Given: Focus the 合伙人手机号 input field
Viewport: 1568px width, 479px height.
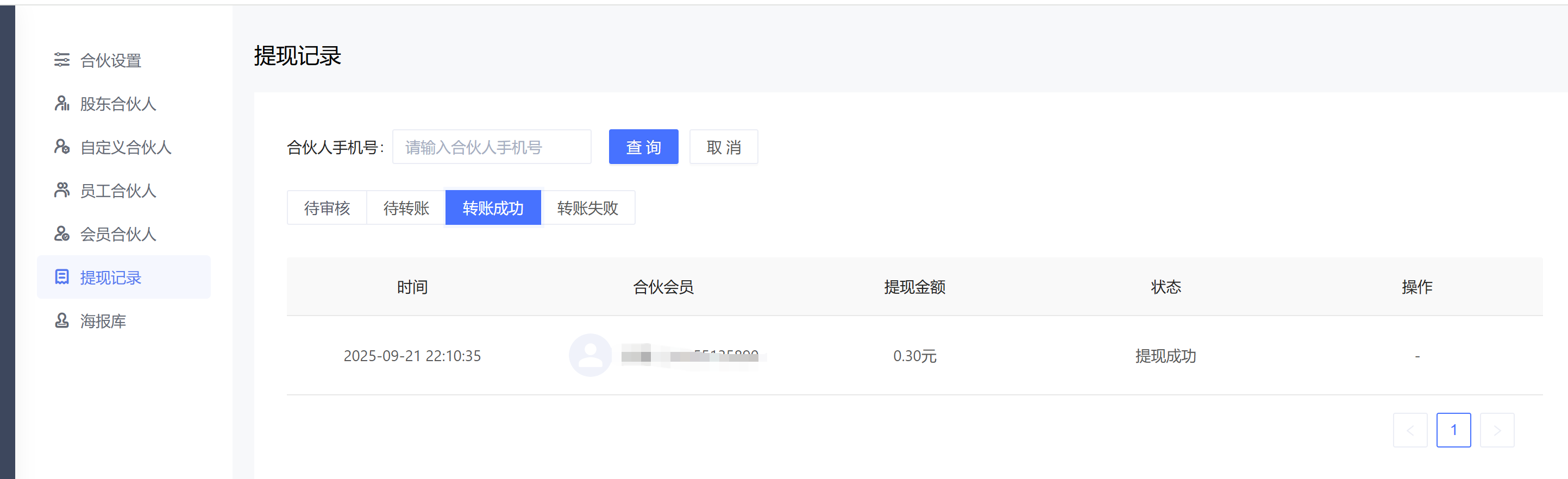Looking at the screenshot, I should tap(491, 147).
